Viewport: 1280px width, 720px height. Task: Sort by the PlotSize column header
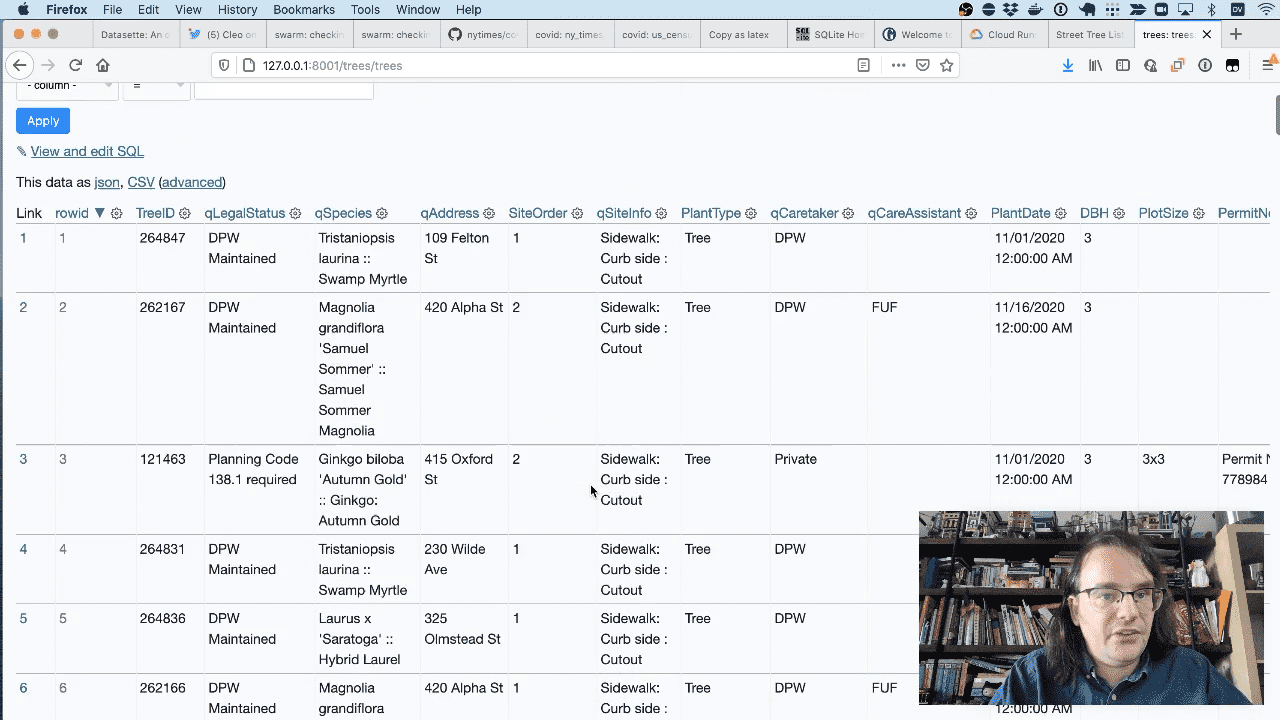(x=1163, y=213)
